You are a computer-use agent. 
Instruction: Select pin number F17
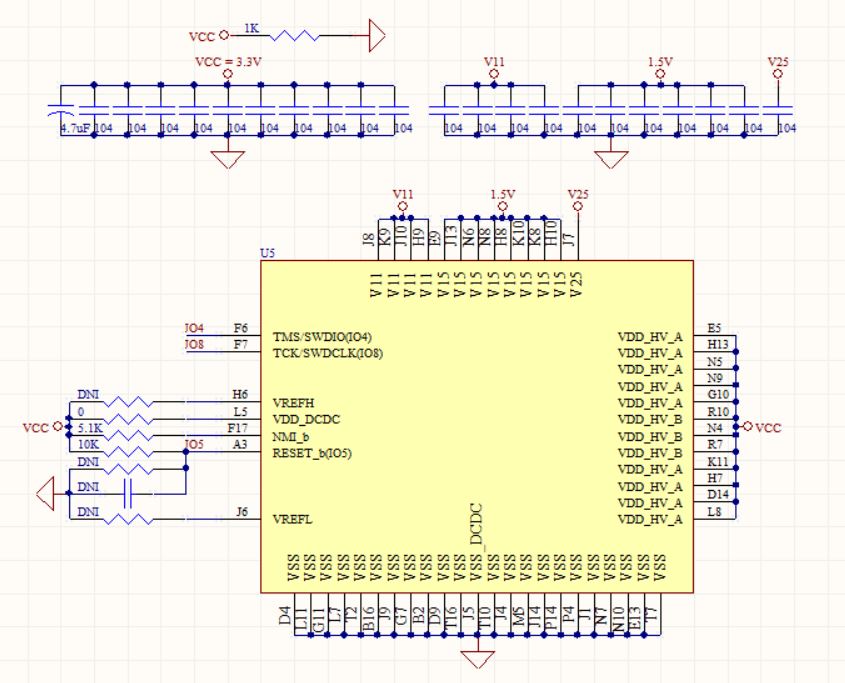click(x=238, y=427)
